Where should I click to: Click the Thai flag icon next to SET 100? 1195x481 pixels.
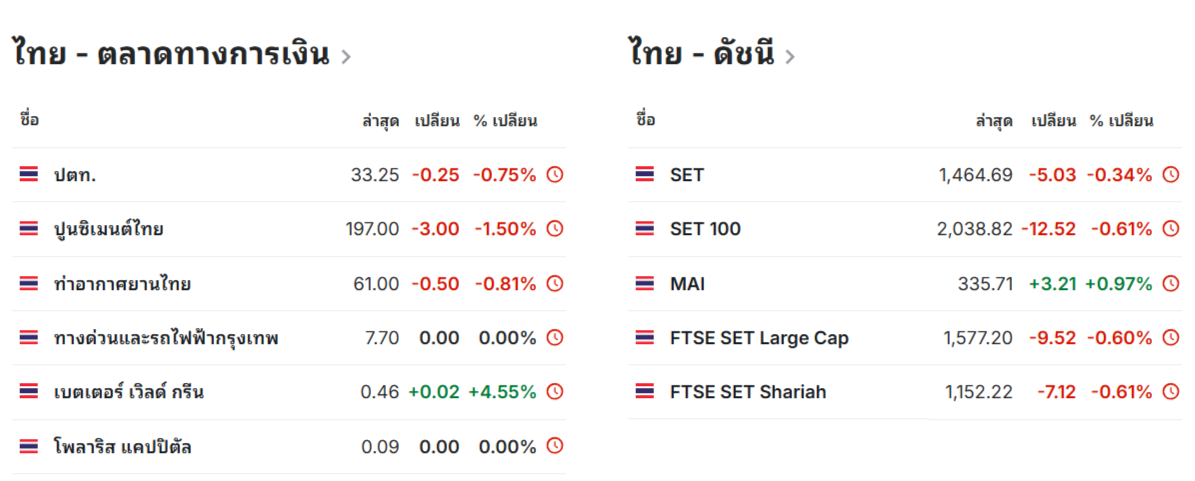[644, 229]
